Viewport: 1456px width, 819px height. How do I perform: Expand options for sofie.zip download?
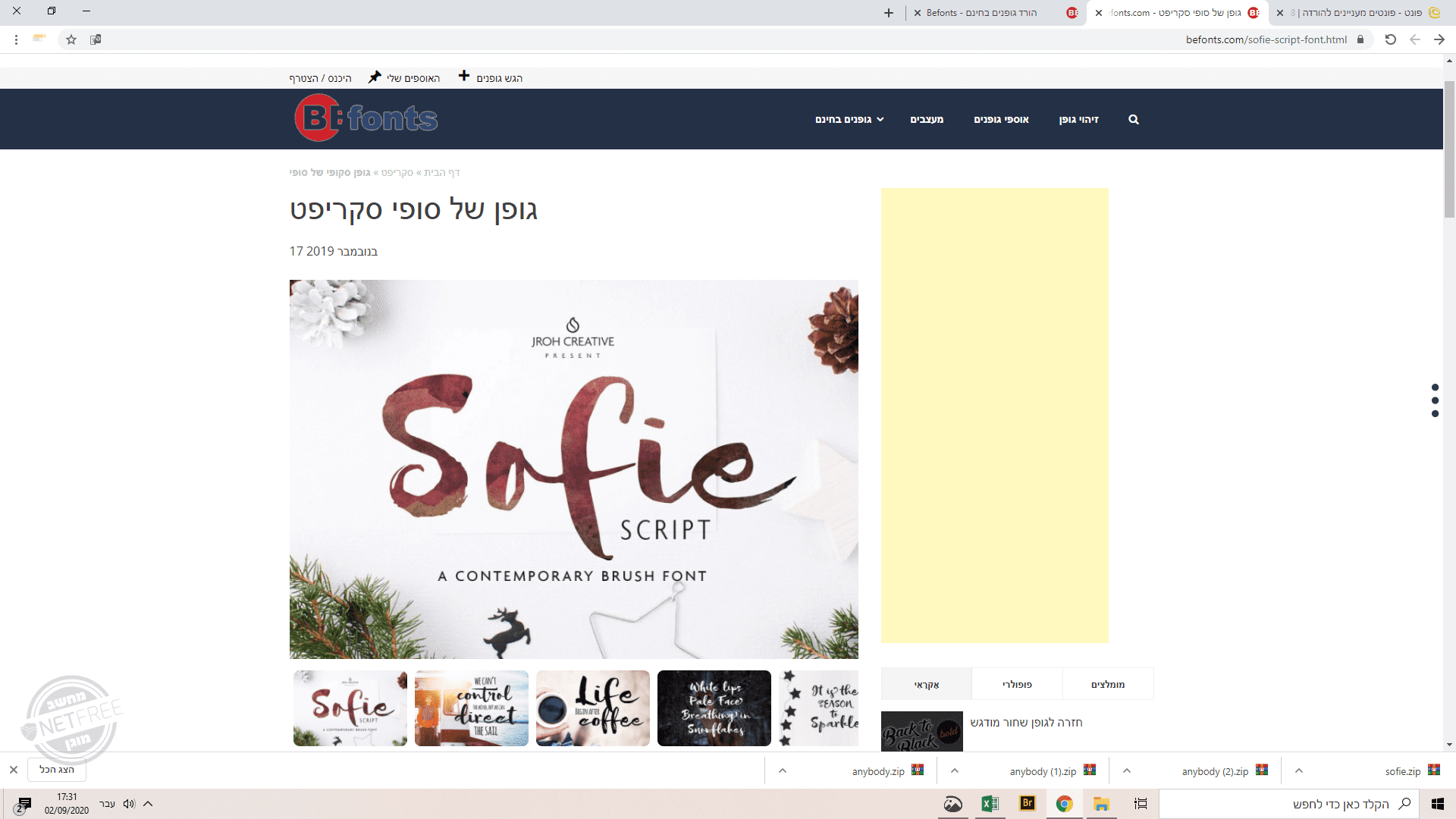pos(1299,770)
